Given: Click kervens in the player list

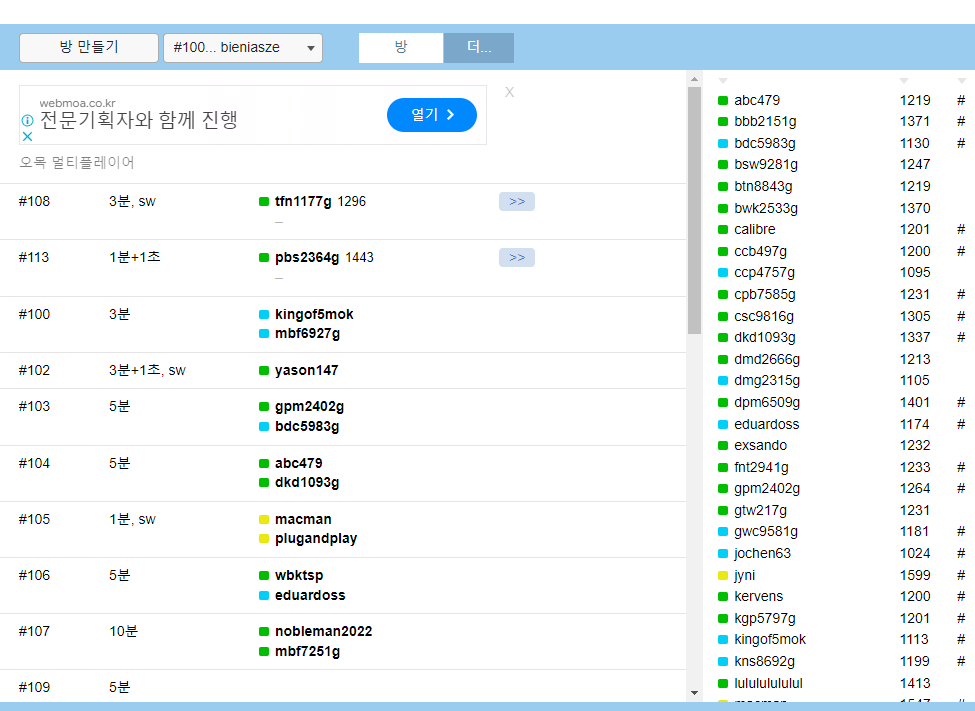Looking at the screenshot, I should (758, 596).
